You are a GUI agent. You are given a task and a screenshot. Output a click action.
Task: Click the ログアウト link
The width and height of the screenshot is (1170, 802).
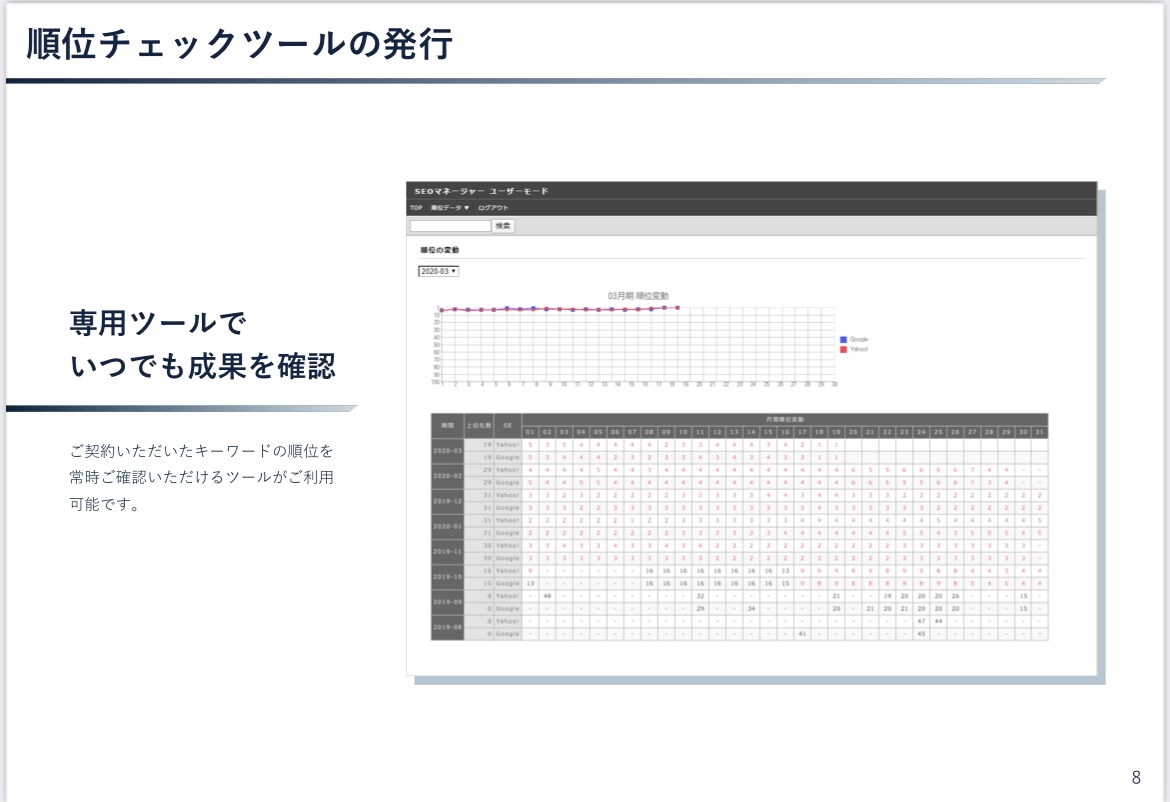pyautogui.click(x=492, y=207)
